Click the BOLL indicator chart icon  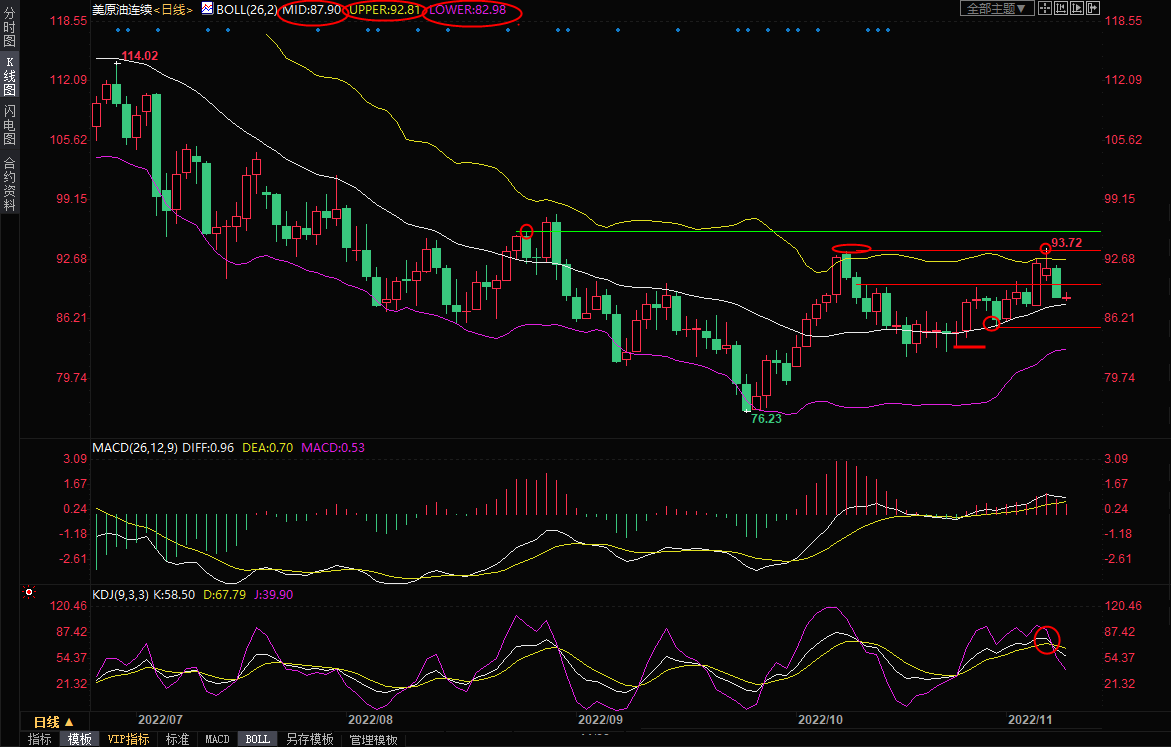pyautogui.click(x=207, y=9)
